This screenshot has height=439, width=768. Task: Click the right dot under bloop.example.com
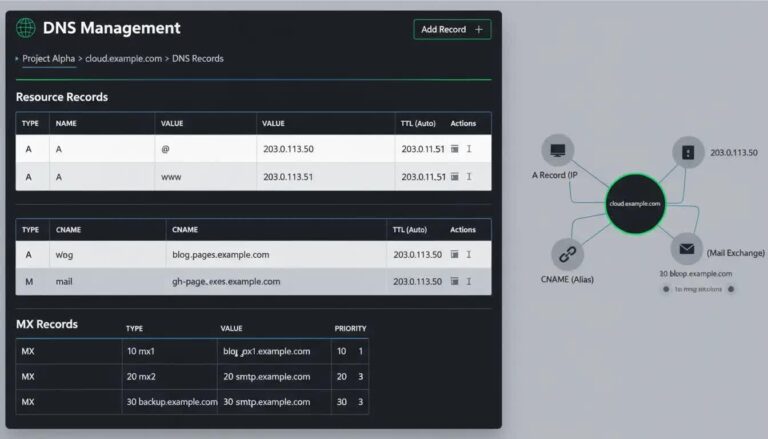[731, 289]
